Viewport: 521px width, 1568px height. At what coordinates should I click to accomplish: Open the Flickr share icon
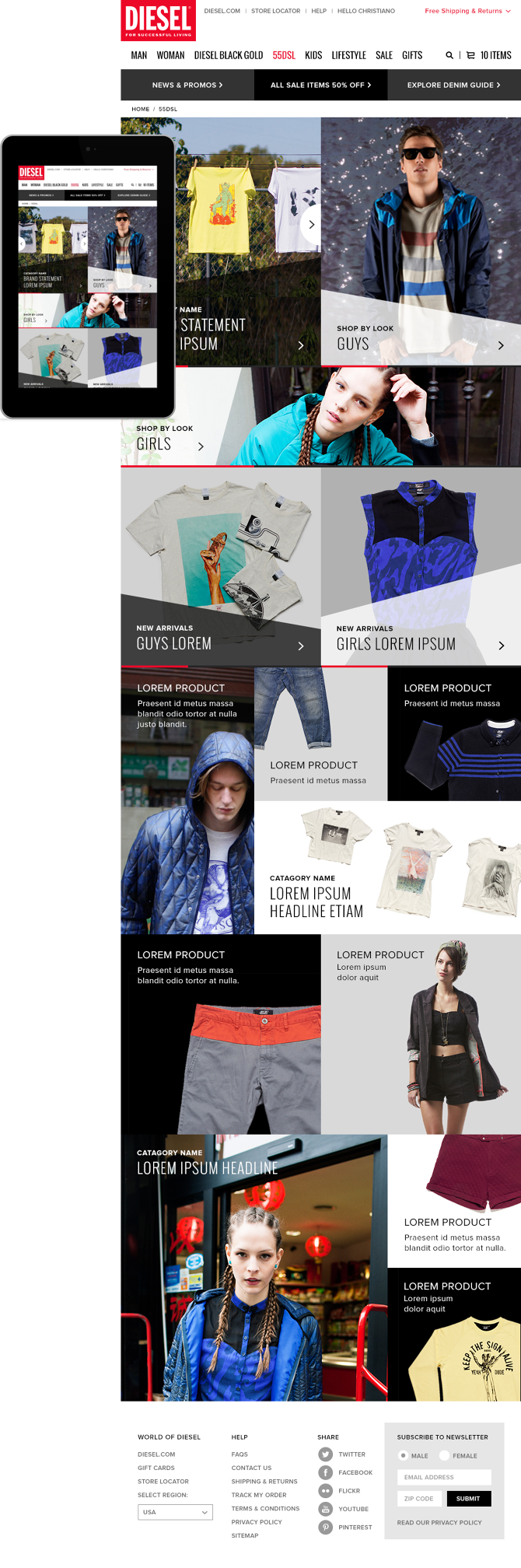coord(325,1491)
